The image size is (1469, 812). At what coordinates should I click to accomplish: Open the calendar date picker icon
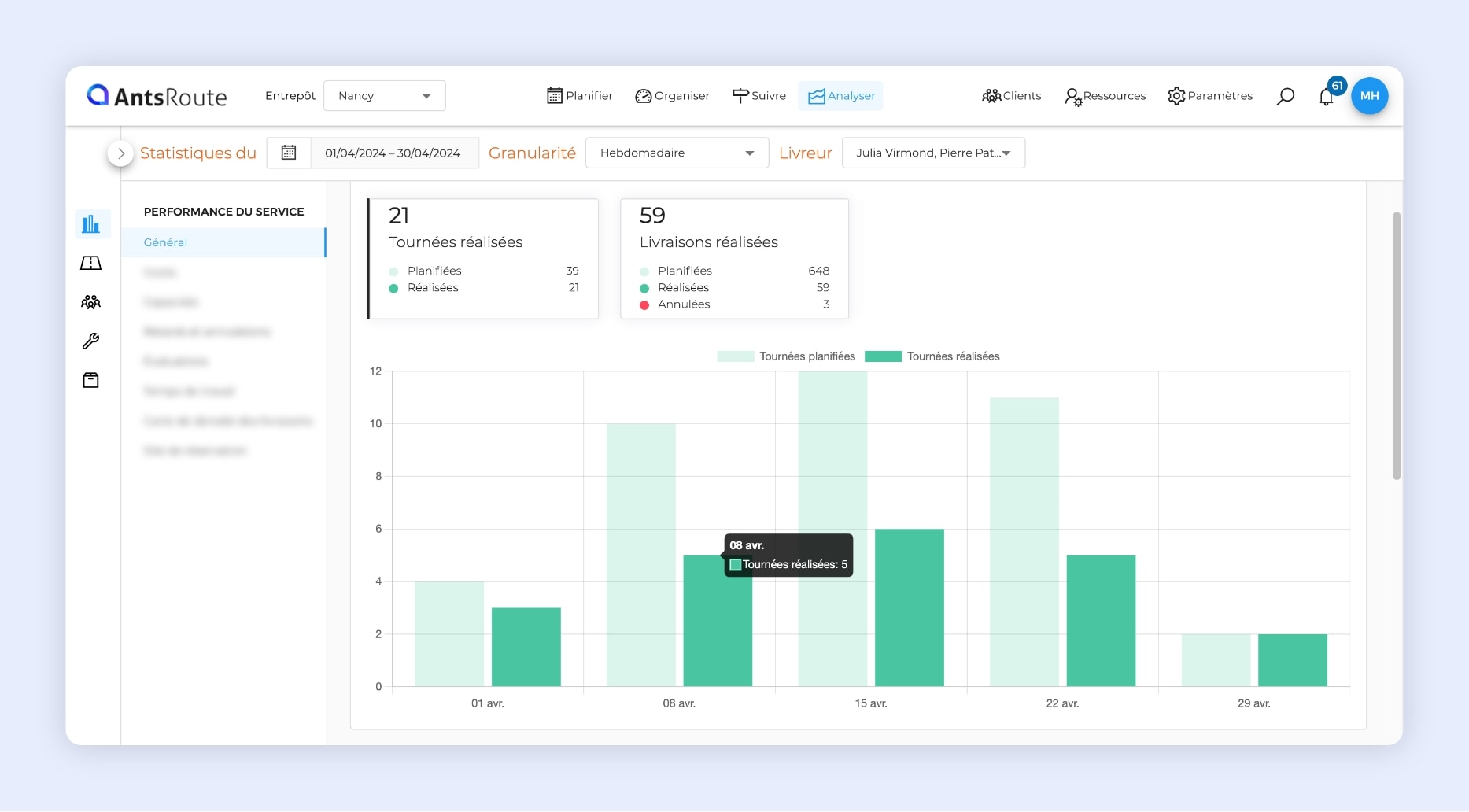pos(289,153)
